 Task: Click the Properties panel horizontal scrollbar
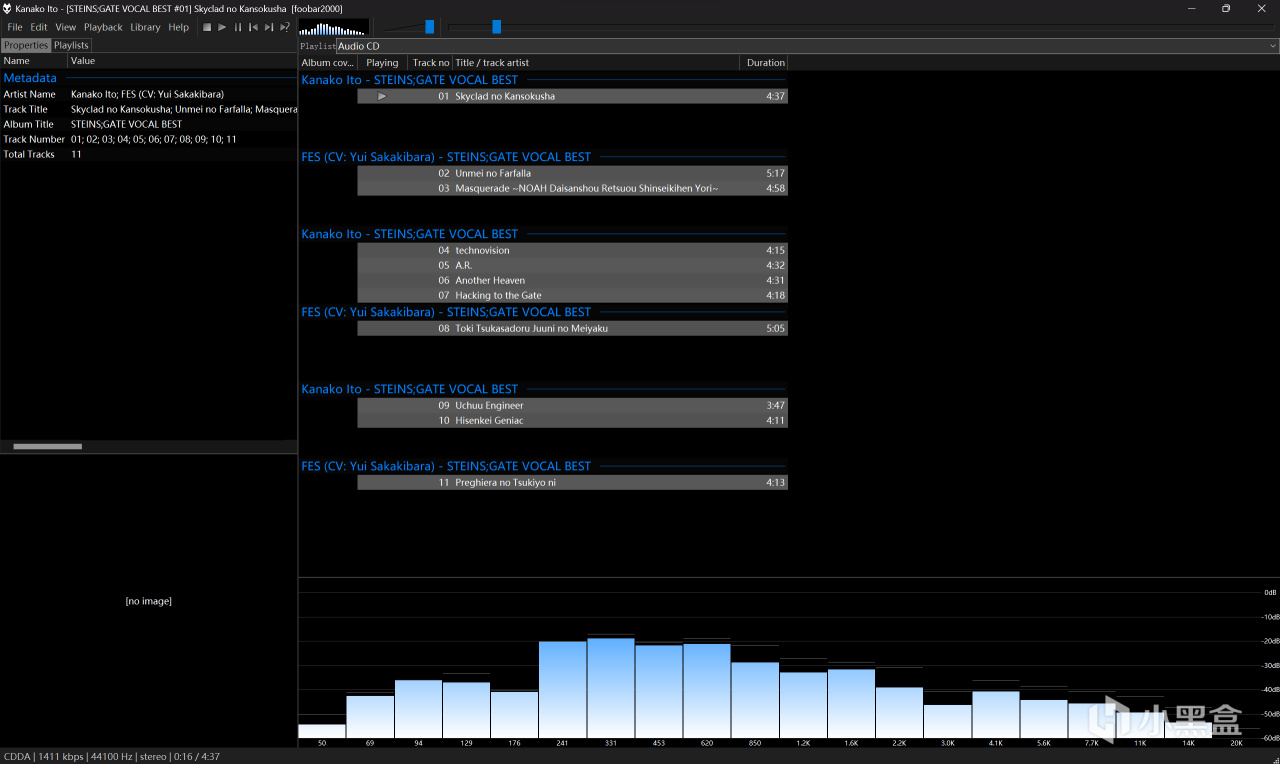(48, 446)
